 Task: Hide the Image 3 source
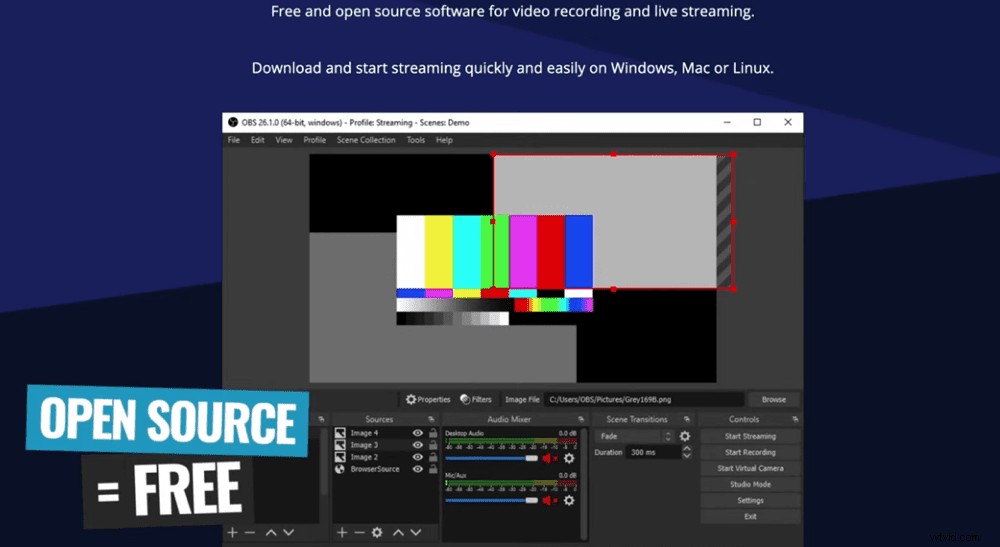pos(418,445)
